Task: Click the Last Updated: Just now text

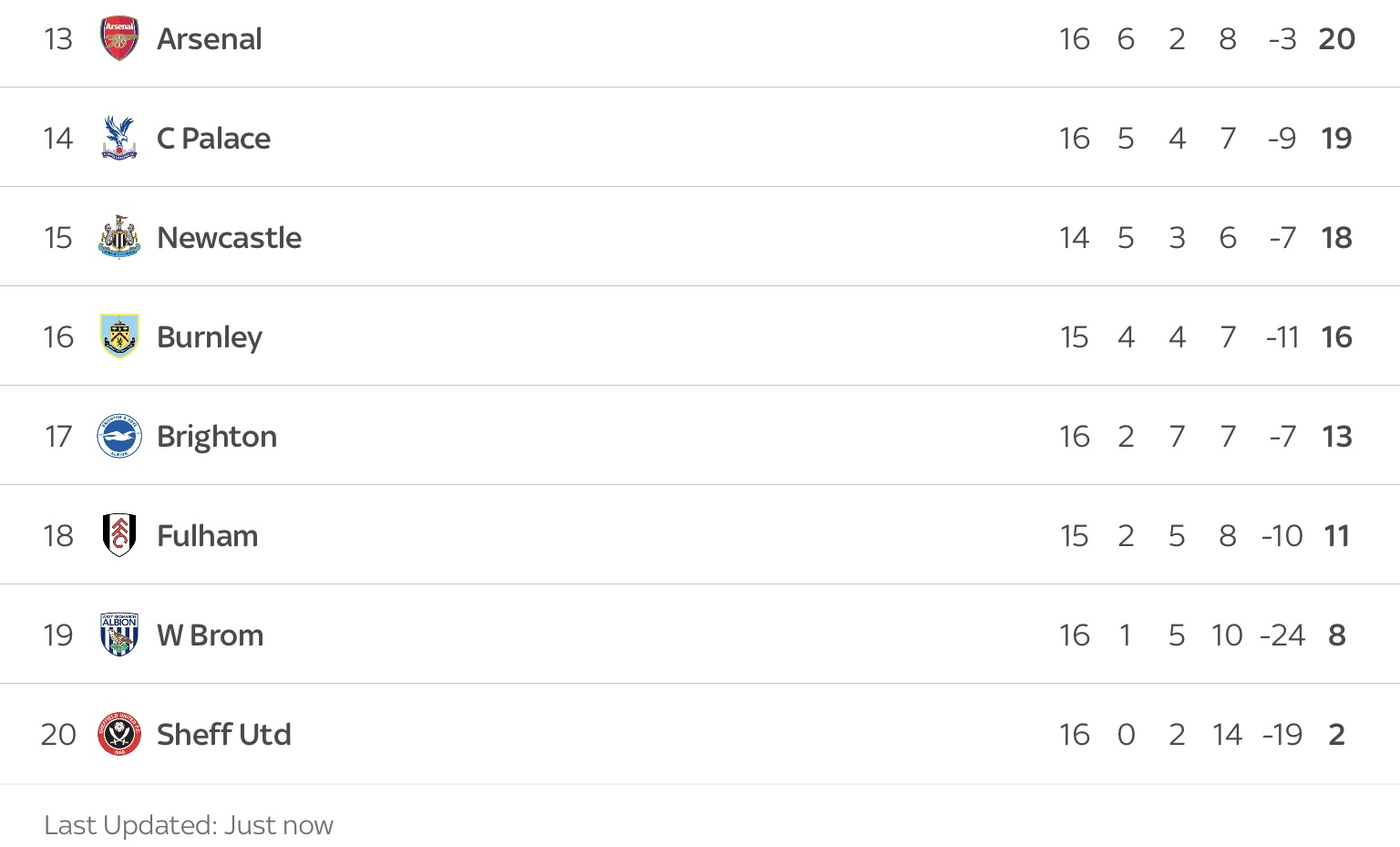Action: click(x=189, y=825)
